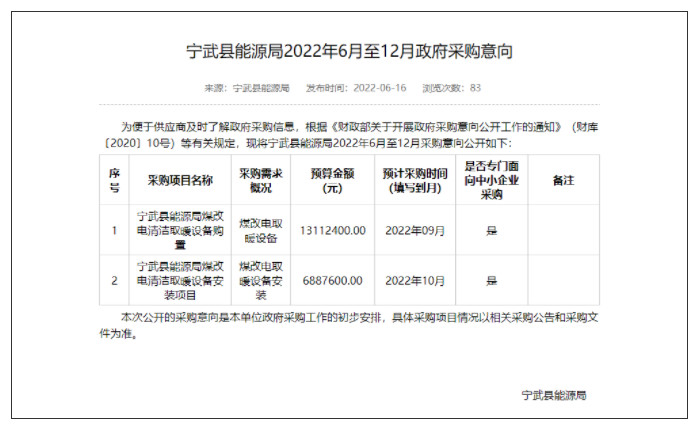The image size is (698, 424).
Task: Select the 煤改电取暖设备 requirement cell
Action: coord(261,231)
